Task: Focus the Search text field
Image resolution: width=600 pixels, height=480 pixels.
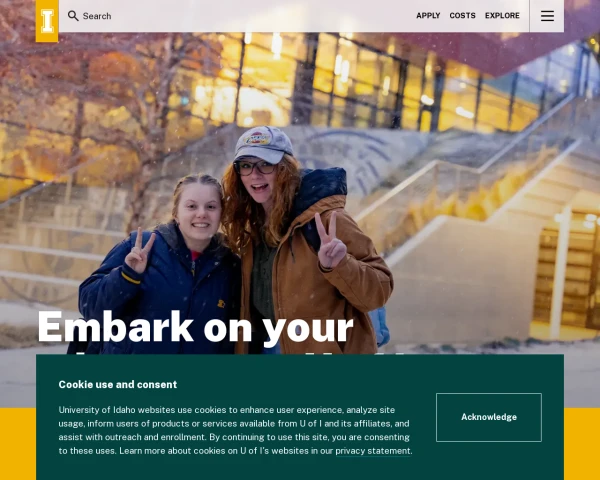Action: pyautogui.click(x=97, y=16)
